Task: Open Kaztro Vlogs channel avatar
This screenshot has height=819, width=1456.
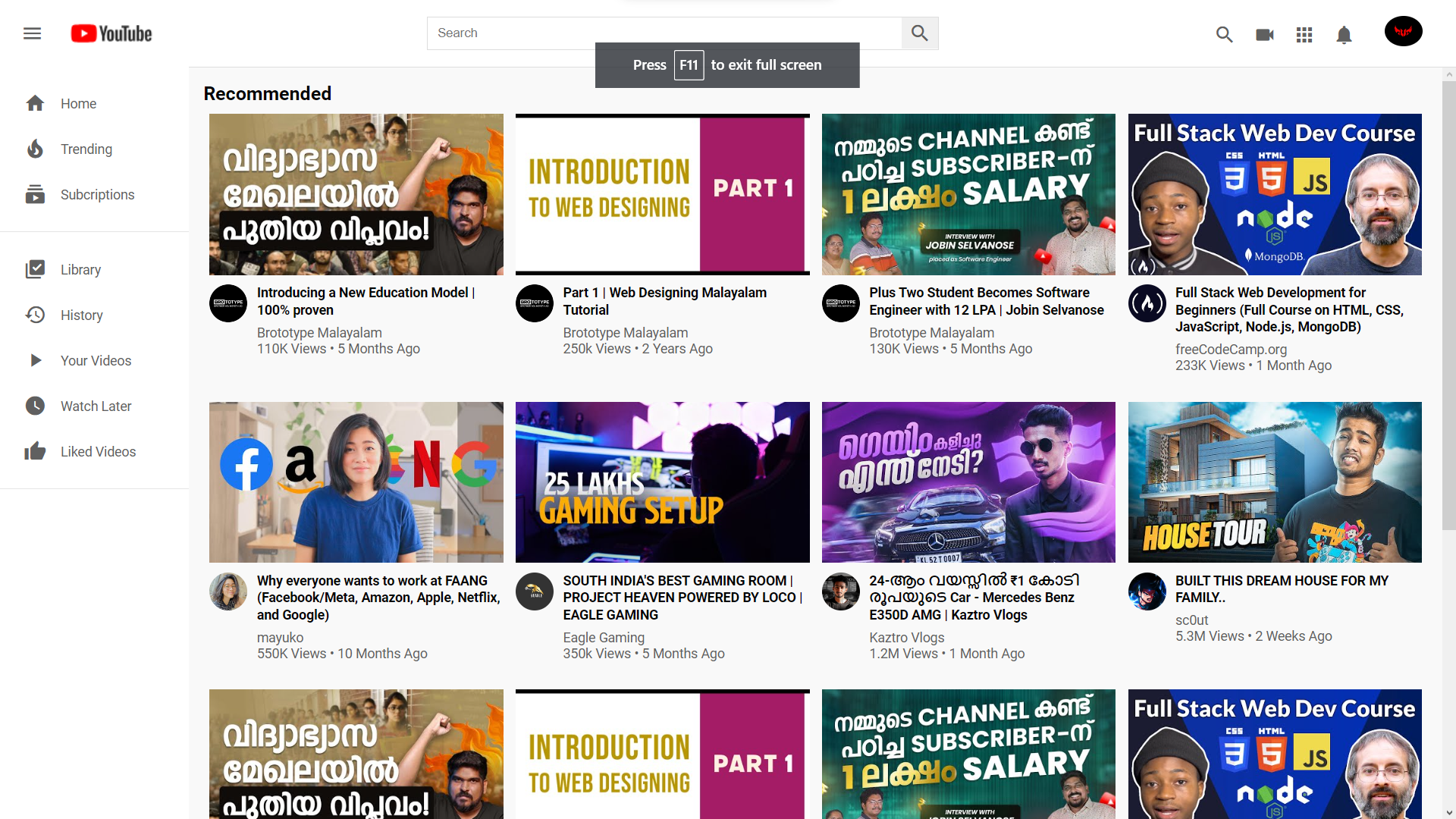Action: pos(841,591)
